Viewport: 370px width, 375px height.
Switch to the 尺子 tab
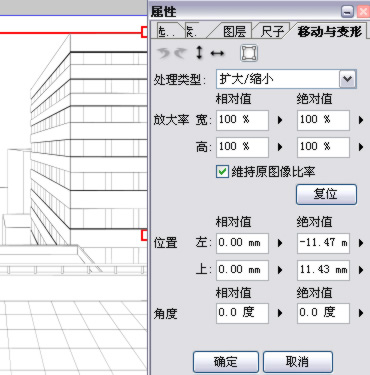pos(272,32)
